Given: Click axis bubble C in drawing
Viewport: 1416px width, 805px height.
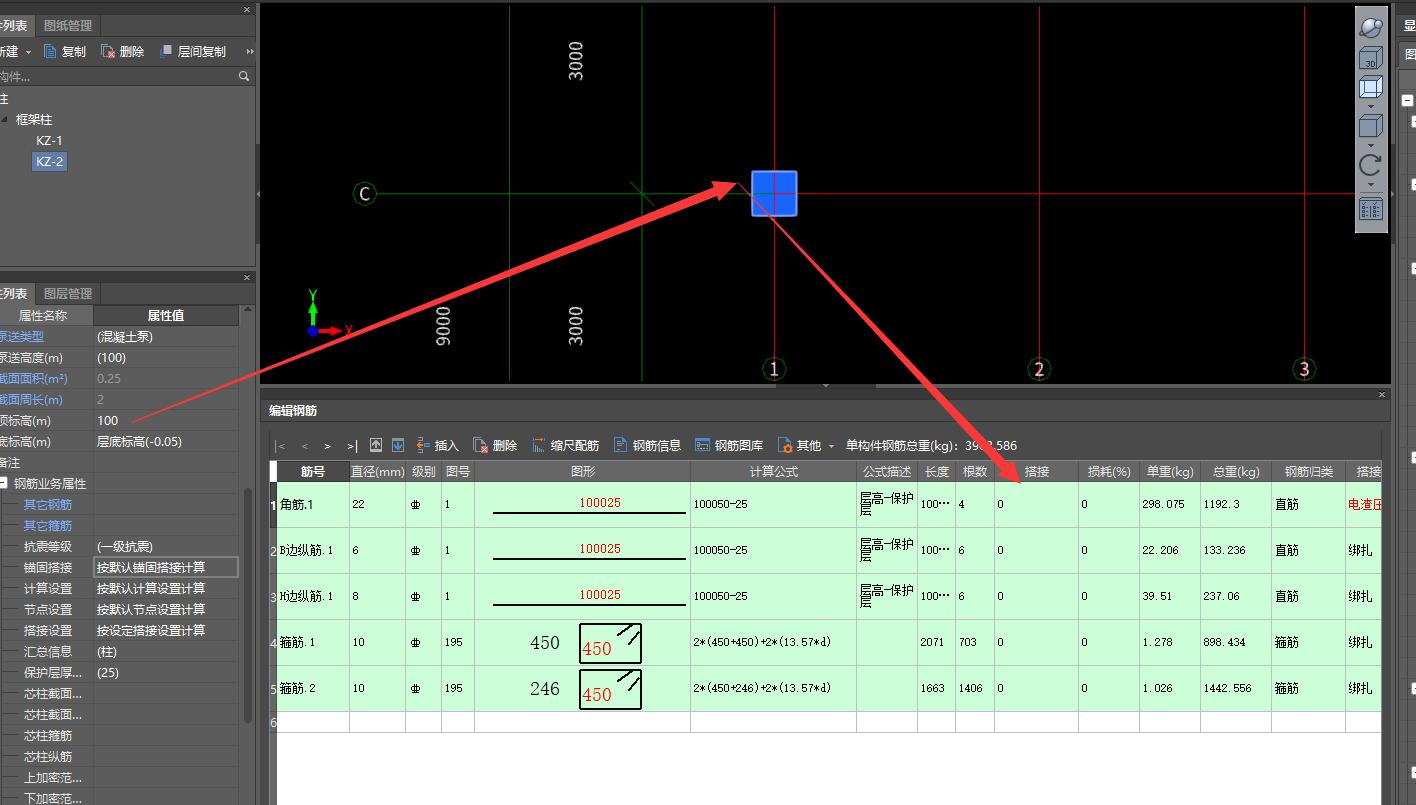Looking at the screenshot, I should pos(365,194).
